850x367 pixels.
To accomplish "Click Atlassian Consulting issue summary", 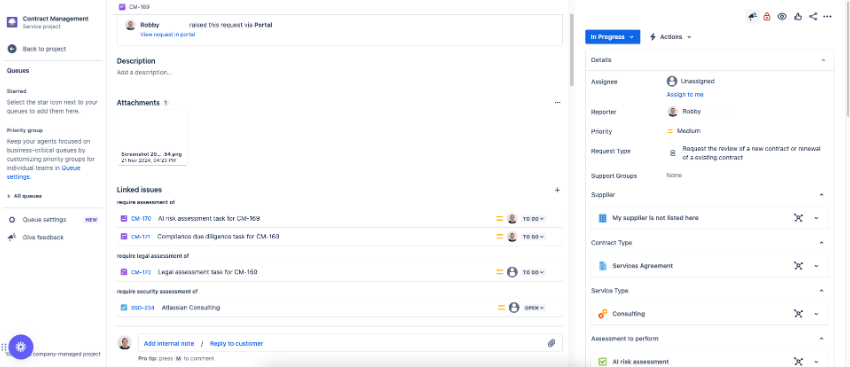I will tap(191, 308).
